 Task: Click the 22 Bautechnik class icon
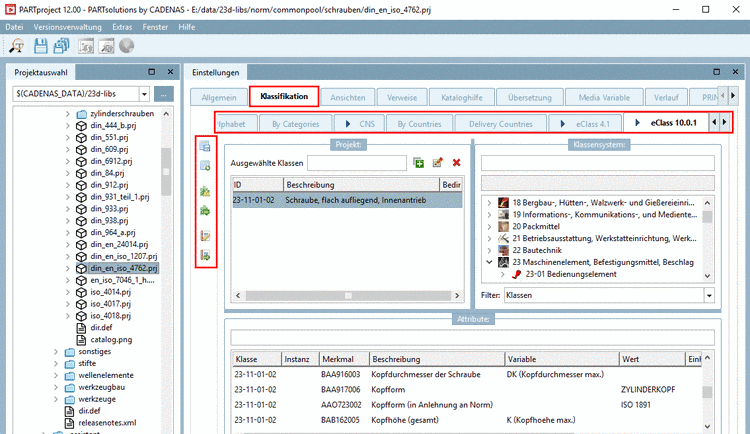[503, 250]
